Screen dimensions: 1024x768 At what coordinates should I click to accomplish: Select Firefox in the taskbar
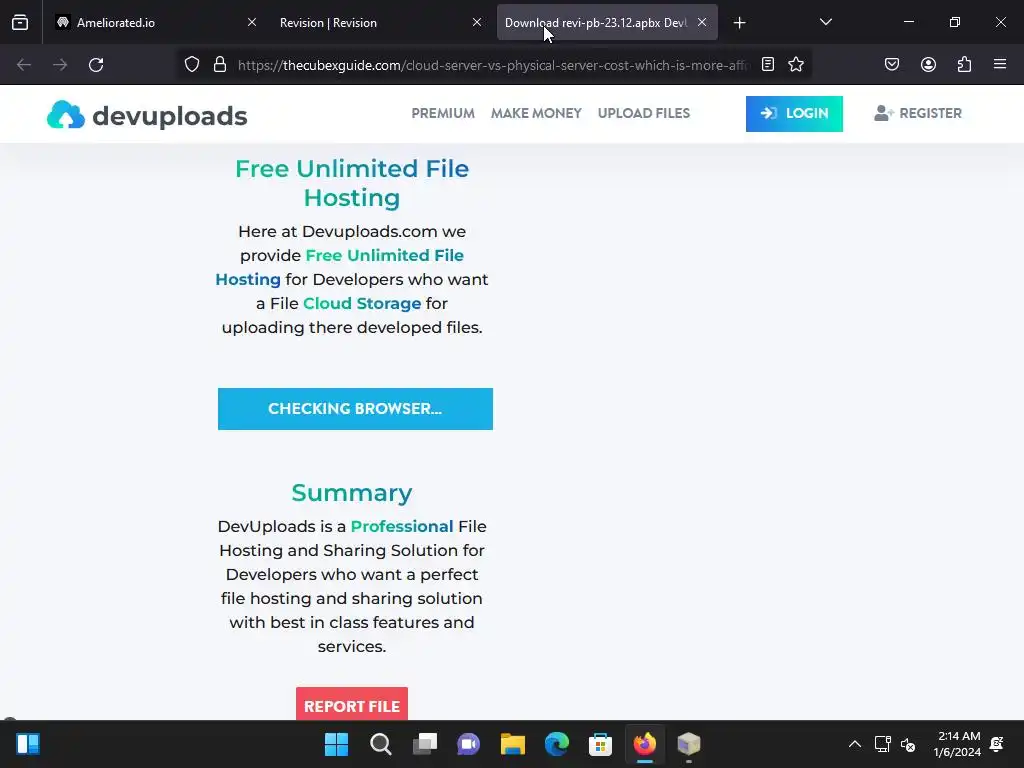[x=645, y=744]
